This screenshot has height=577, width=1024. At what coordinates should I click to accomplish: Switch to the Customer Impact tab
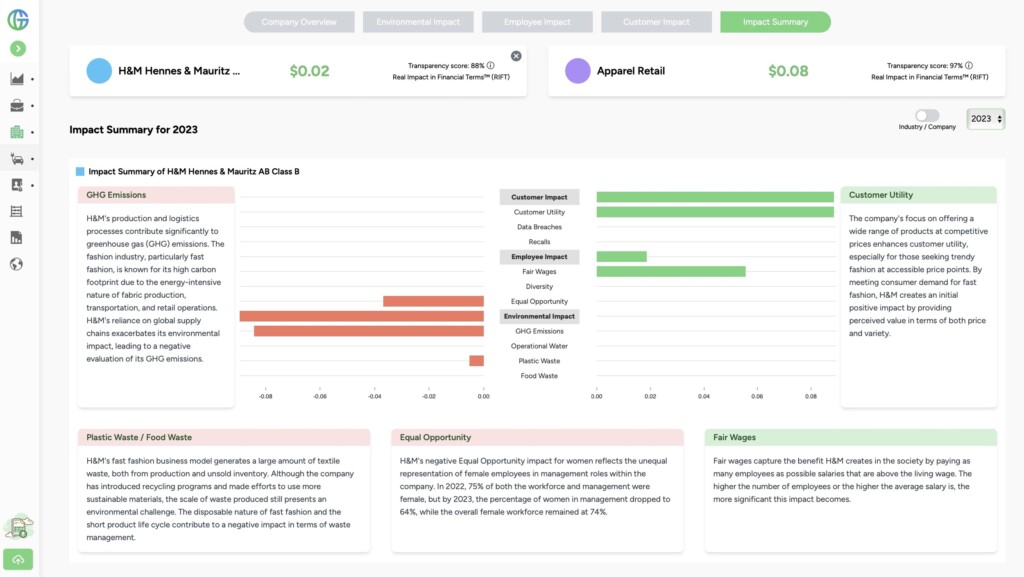[x=656, y=22]
